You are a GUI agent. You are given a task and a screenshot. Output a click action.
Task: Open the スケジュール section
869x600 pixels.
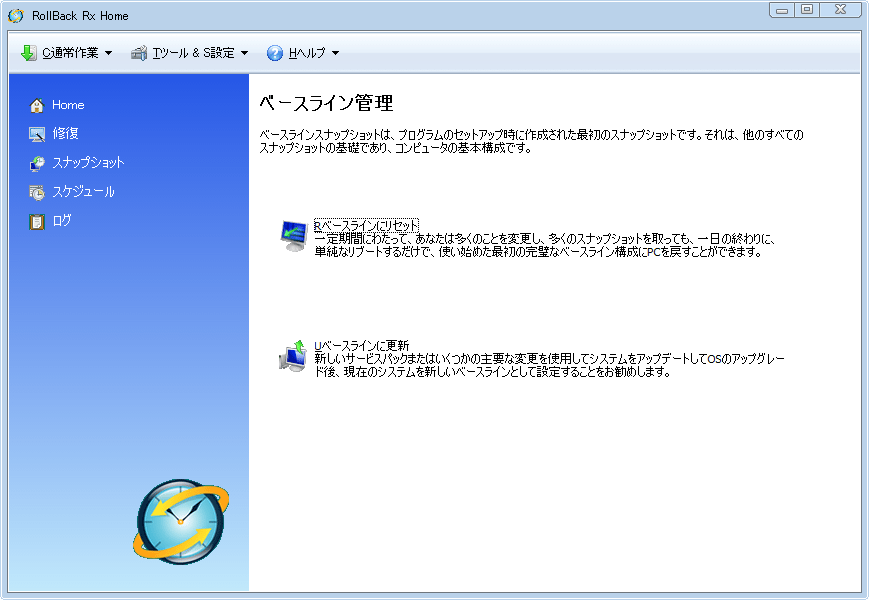(x=83, y=192)
